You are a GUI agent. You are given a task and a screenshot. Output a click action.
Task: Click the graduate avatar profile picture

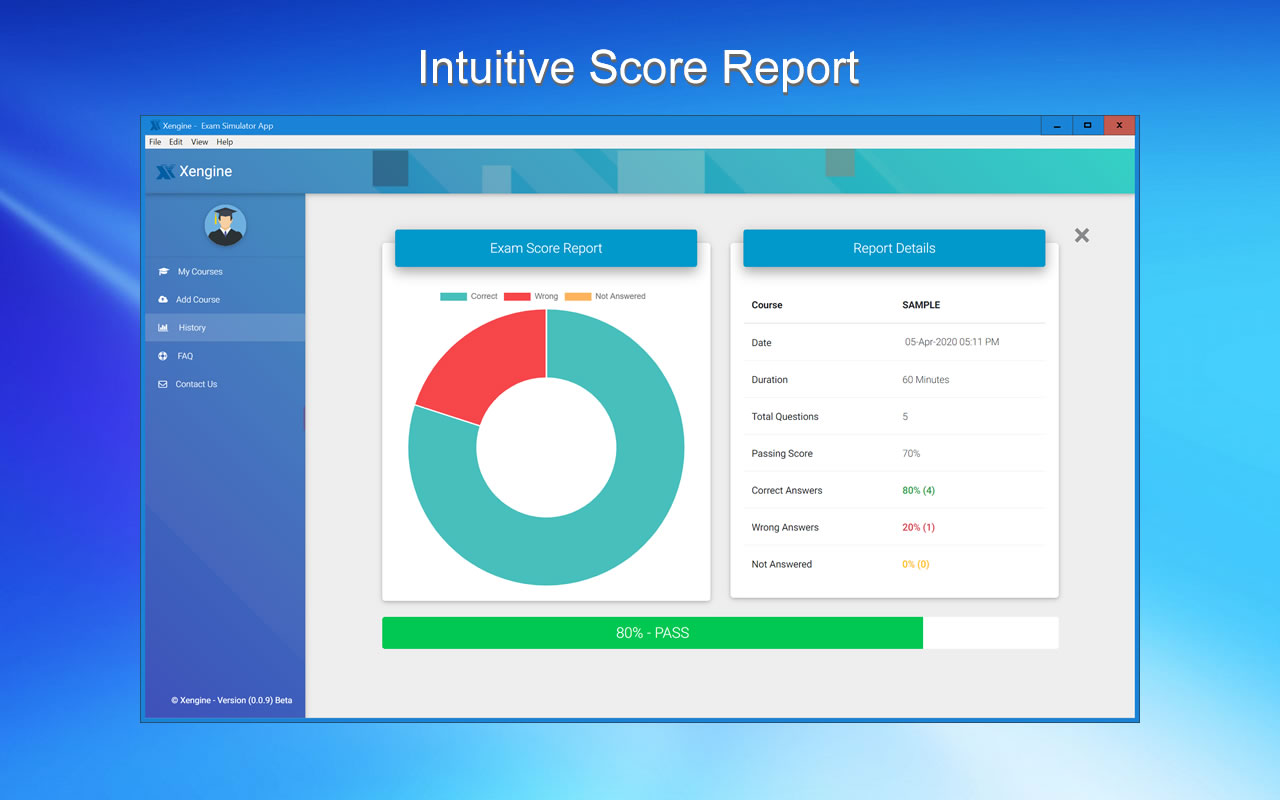(x=225, y=225)
